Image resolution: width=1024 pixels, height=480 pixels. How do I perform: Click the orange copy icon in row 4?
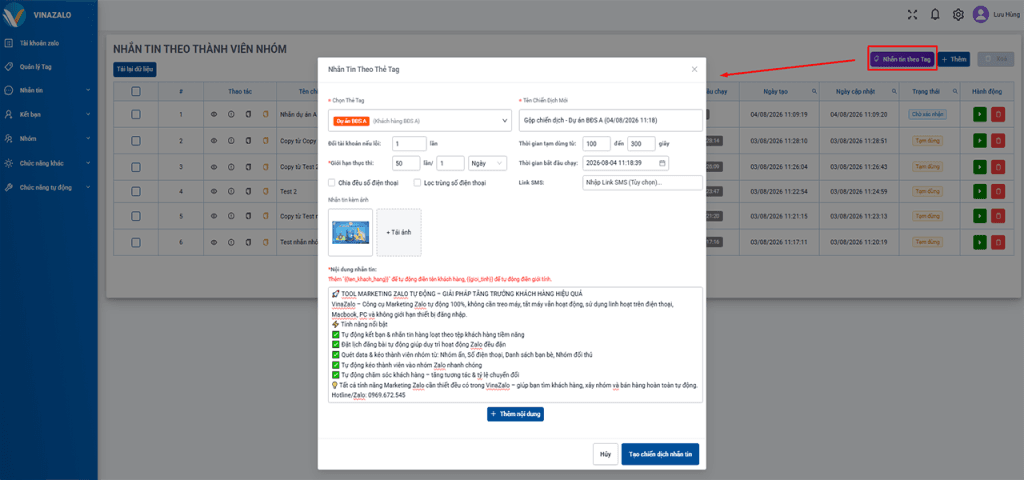[266, 192]
